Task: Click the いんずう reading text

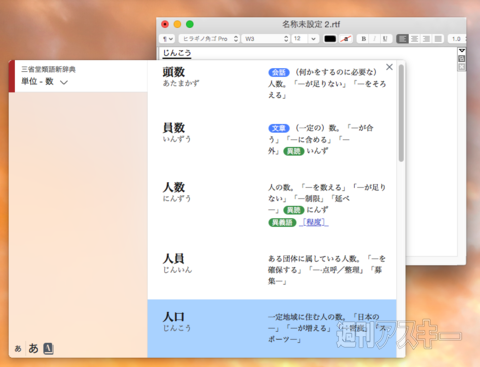Action: [177, 139]
